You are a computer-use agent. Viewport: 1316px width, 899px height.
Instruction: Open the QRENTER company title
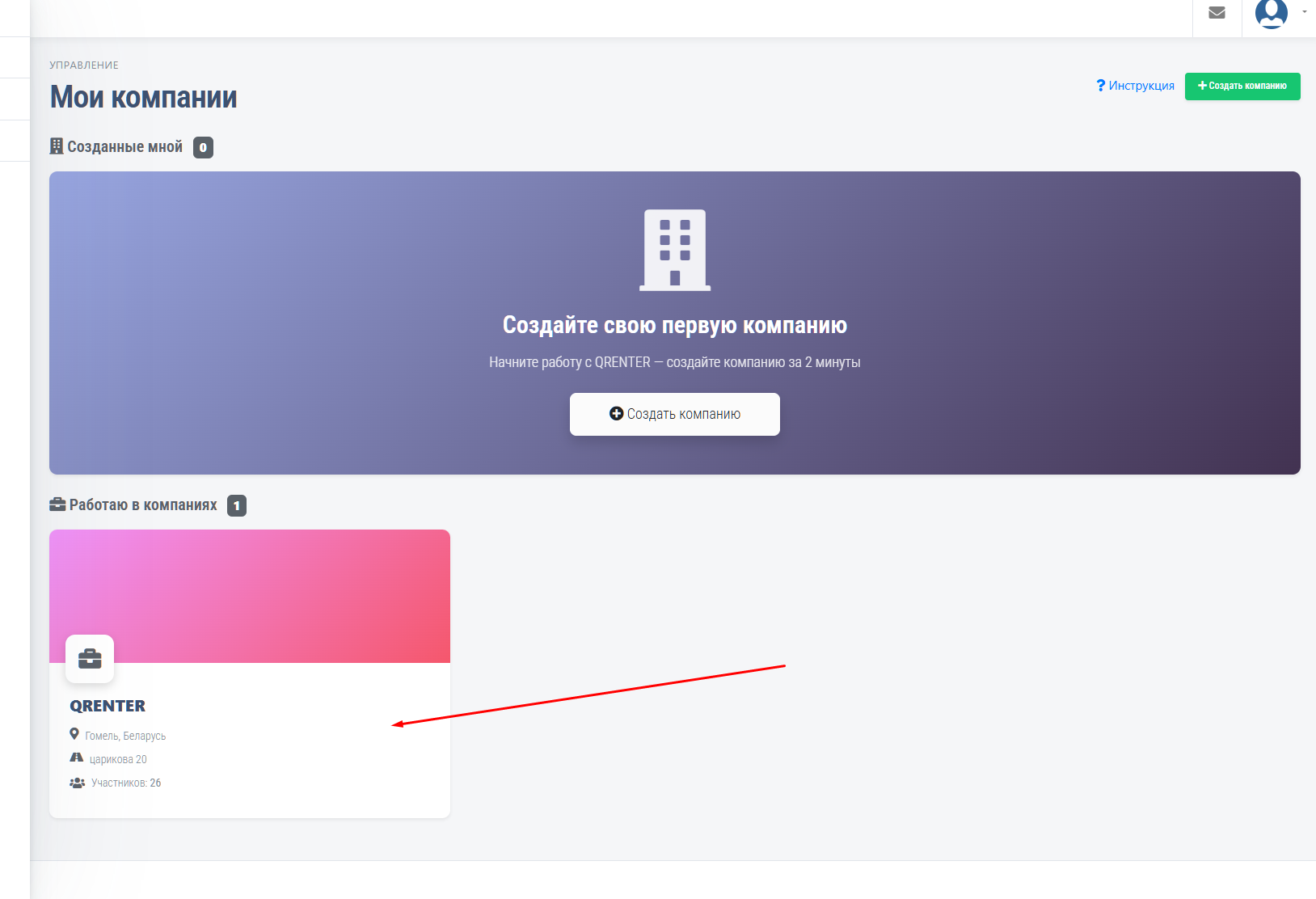click(108, 706)
